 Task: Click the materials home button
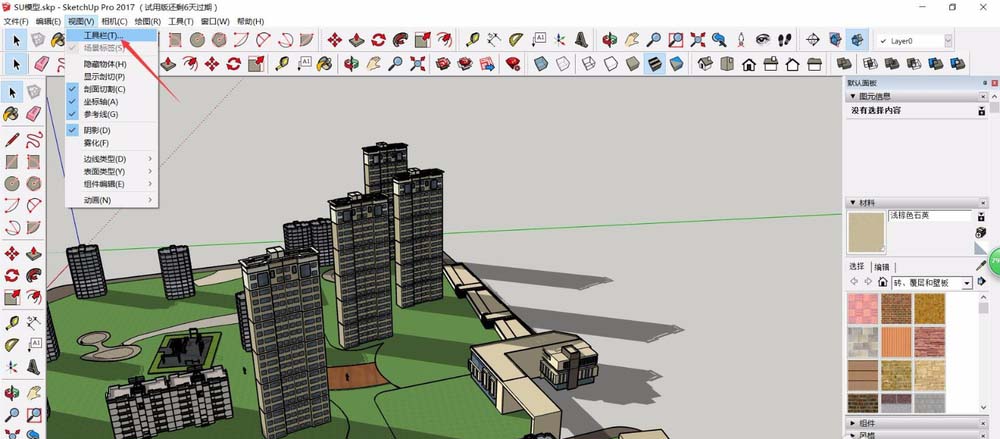coord(883,282)
